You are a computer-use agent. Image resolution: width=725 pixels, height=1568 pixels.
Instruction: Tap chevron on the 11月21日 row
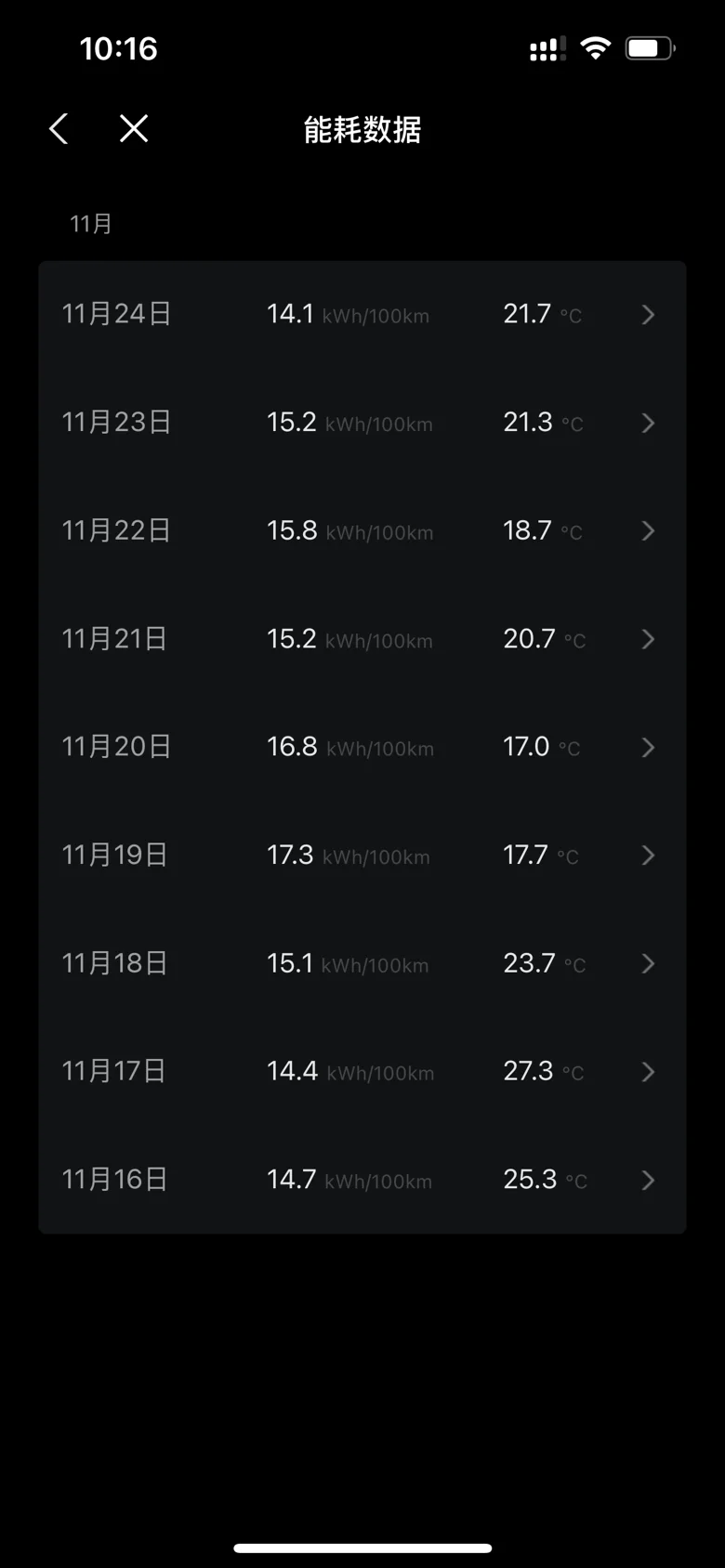point(649,639)
